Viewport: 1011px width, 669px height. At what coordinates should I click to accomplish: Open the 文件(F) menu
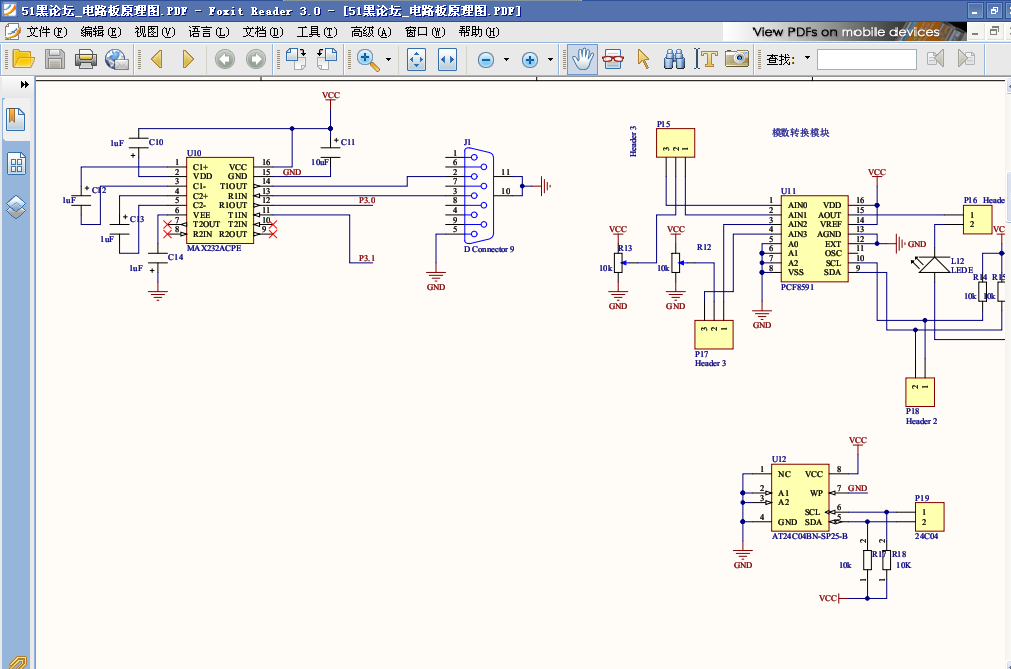coord(46,32)
